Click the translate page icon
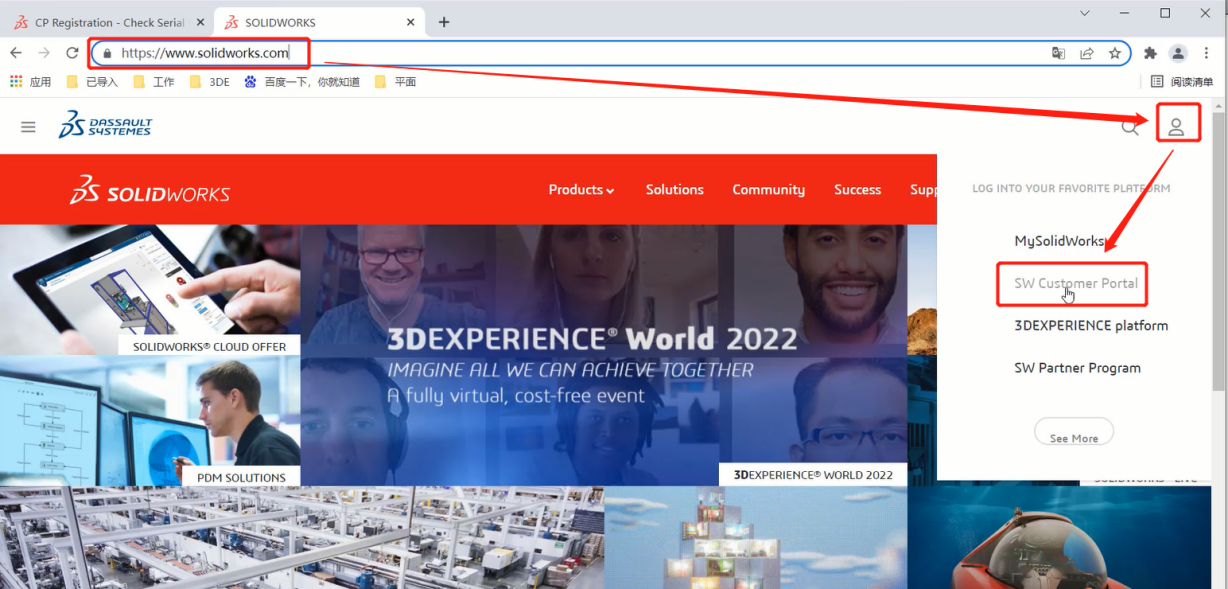The width and height of the screenshot is (1228, 589). pos(1058,53)
